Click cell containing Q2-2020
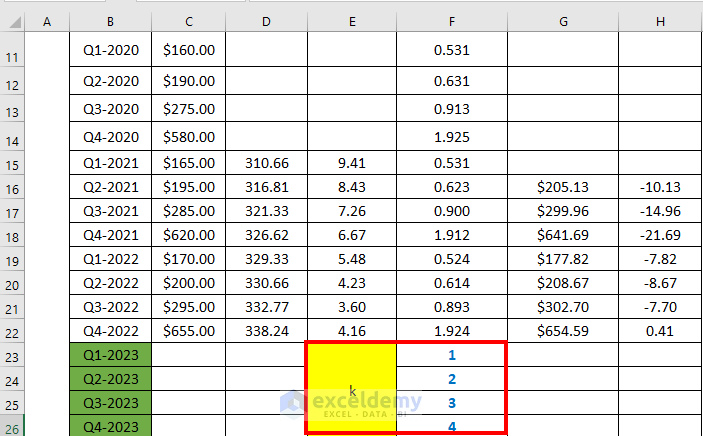 111,81
